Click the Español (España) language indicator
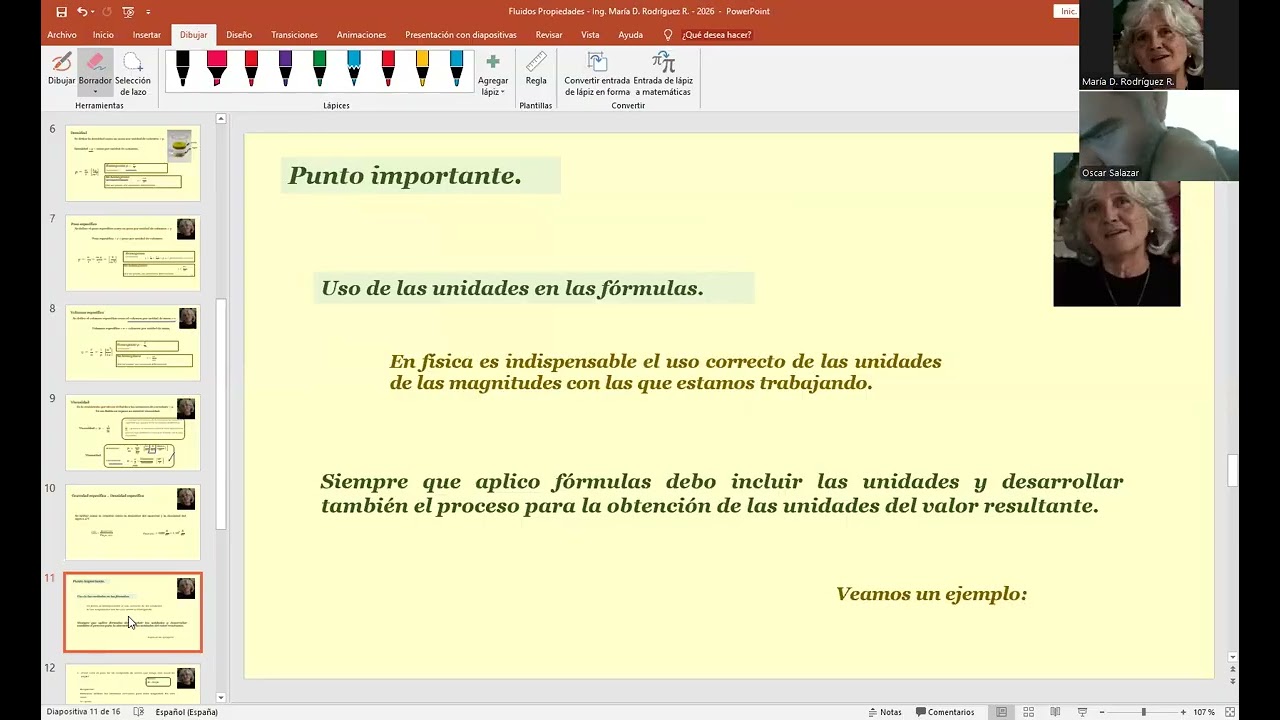Viewport: 1280px width, 720px height. coord(186,712)
